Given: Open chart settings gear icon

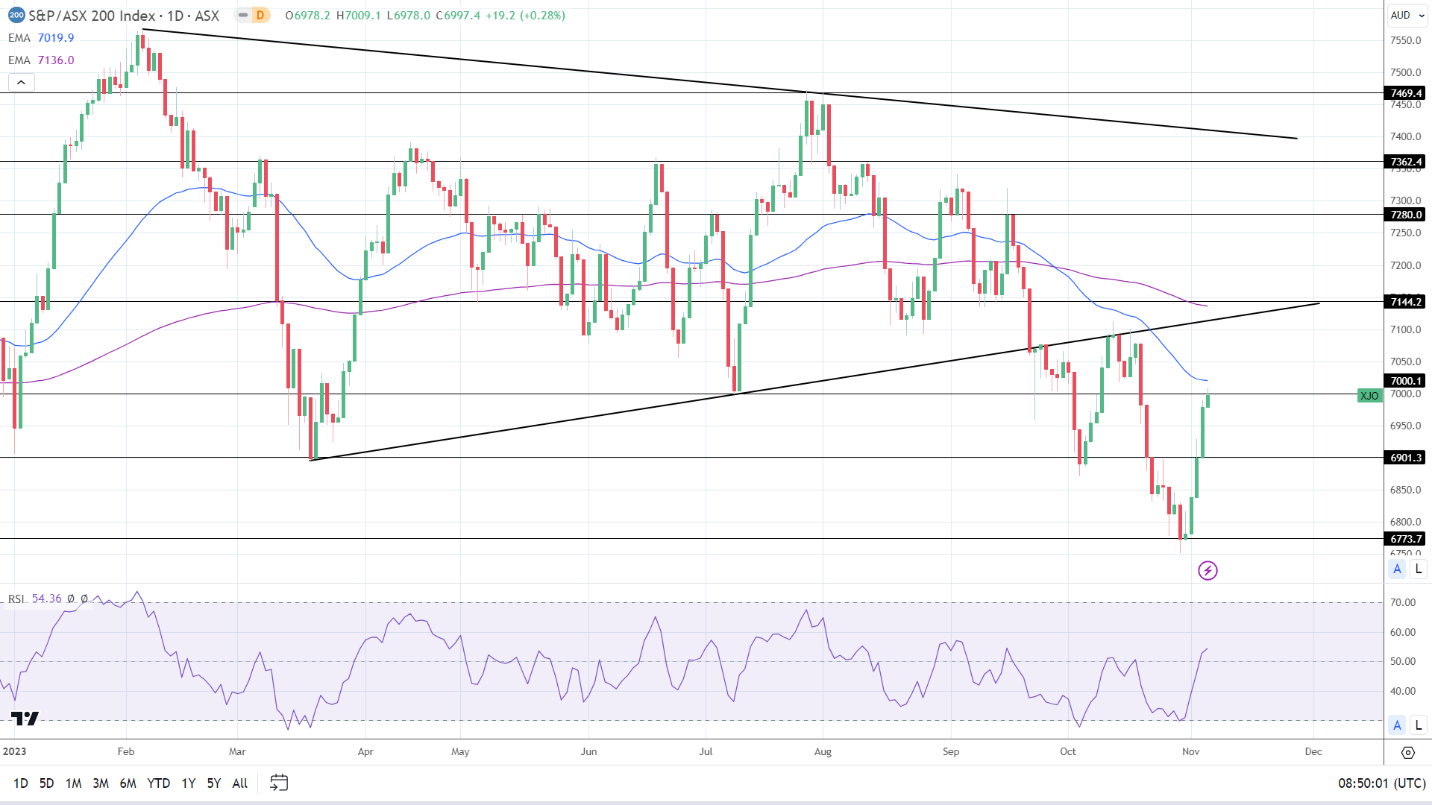Looking at the screenshot, I should click(1407, 753).
